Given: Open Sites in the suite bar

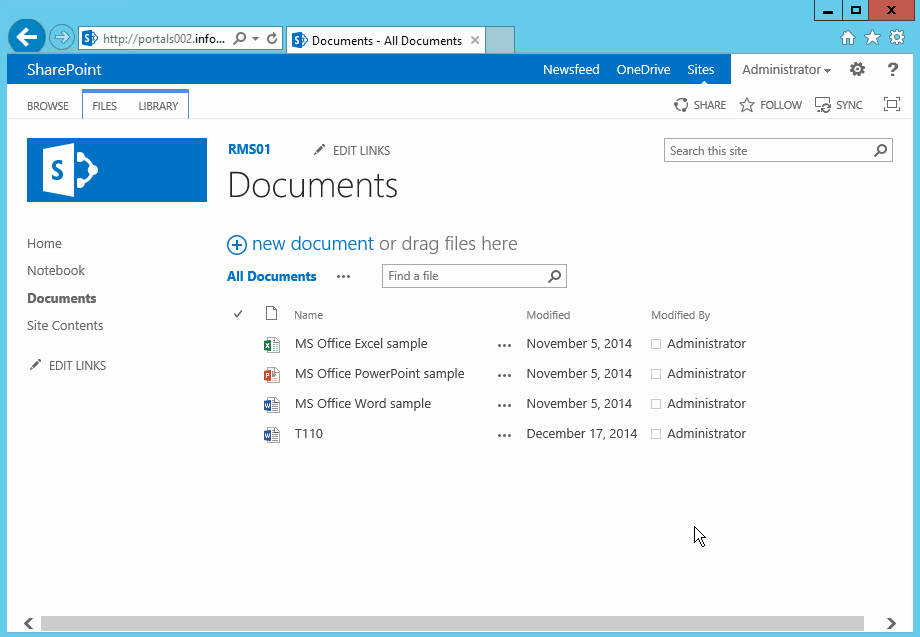Looking at the screenshot, I should click(x=701, y=69).
